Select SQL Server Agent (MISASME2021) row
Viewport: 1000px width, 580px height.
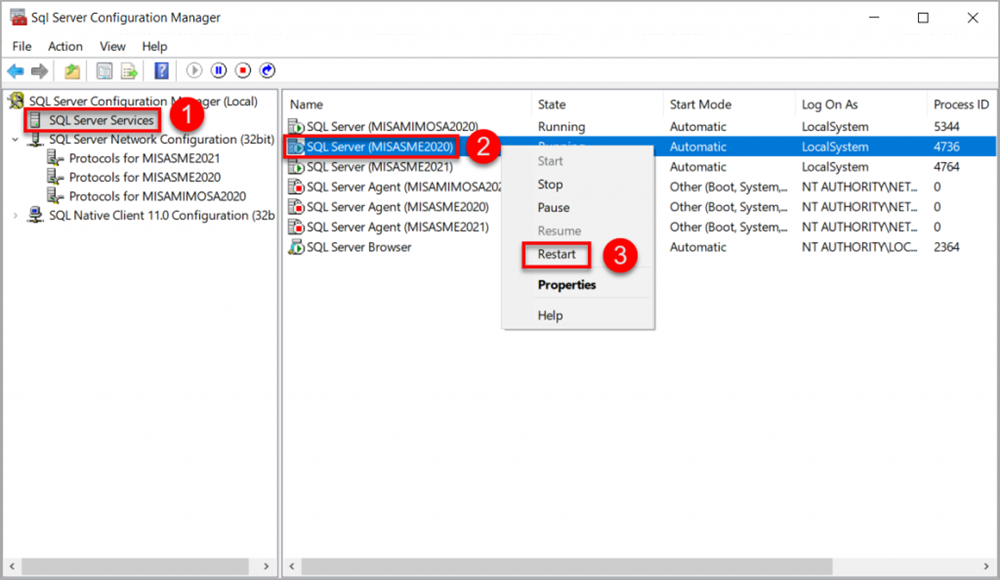click(397, 227)
